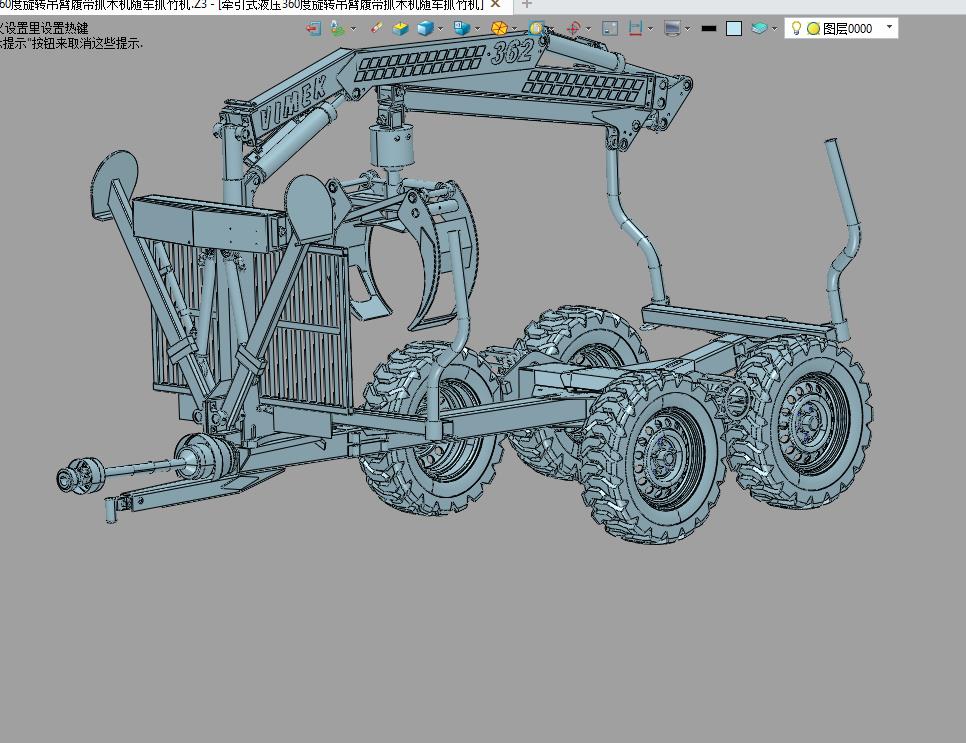Click the green and blue toolbar icon beside exit
Image resolution: width=966 pixels, height=743 pixels.
pyautogui.click(x=337, y=28)
